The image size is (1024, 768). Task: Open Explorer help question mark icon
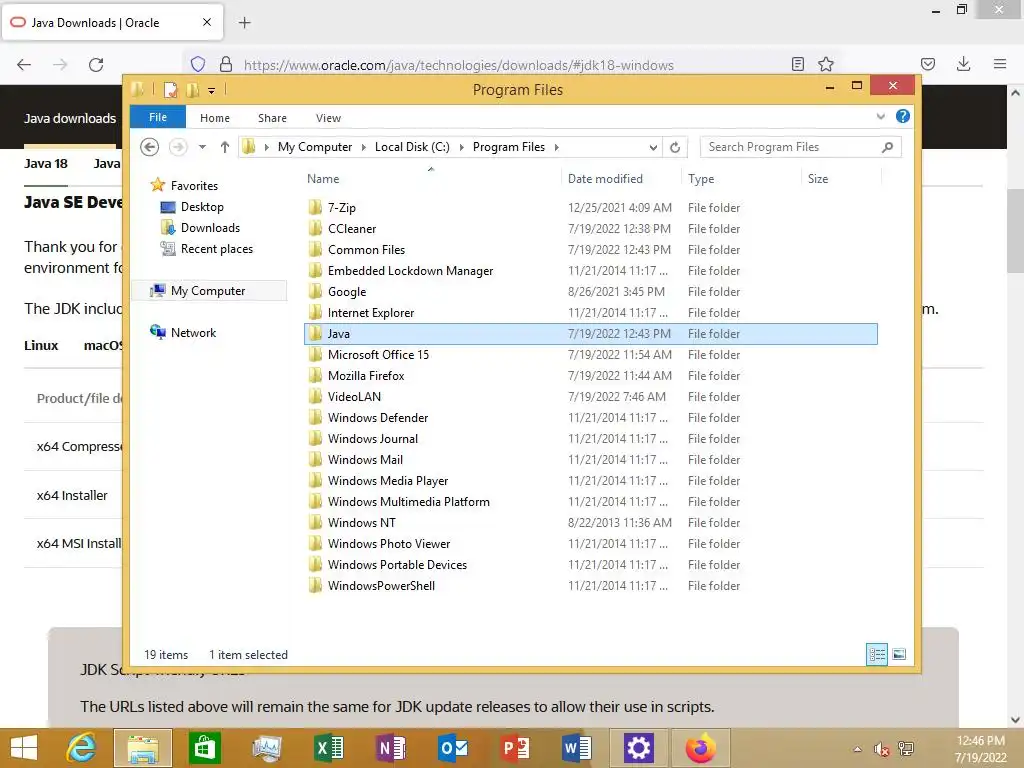(903, 116)
